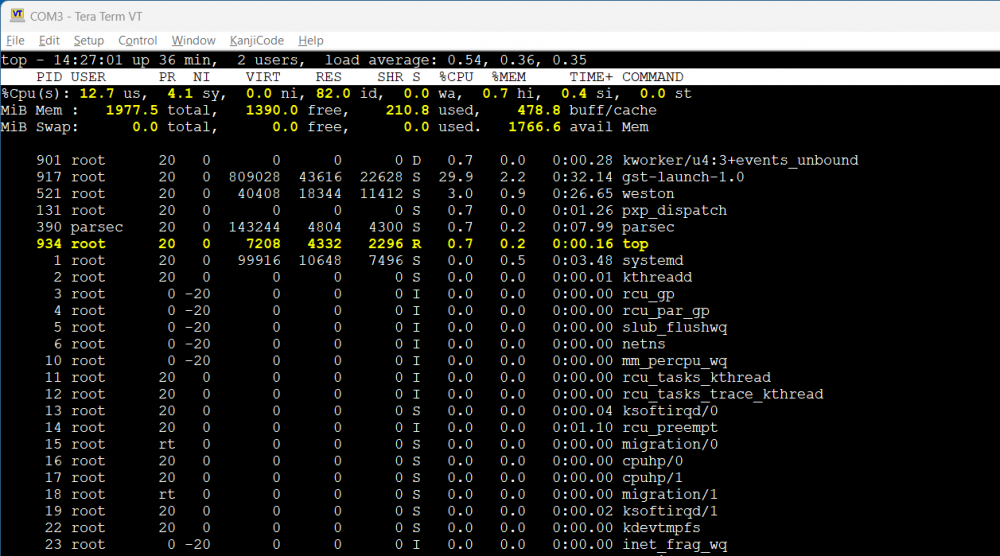Click the inet_frag_wq process command
This screenshot has width=1000, height=556.
[677, 545]
